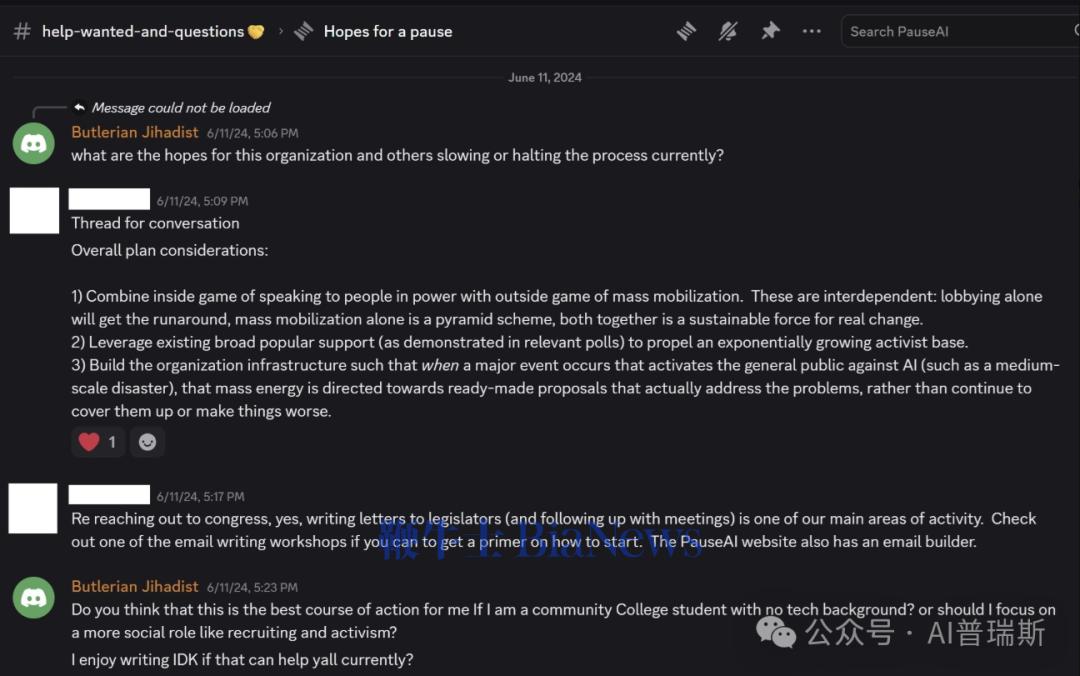Toggle notification settings bell icon

728,31
